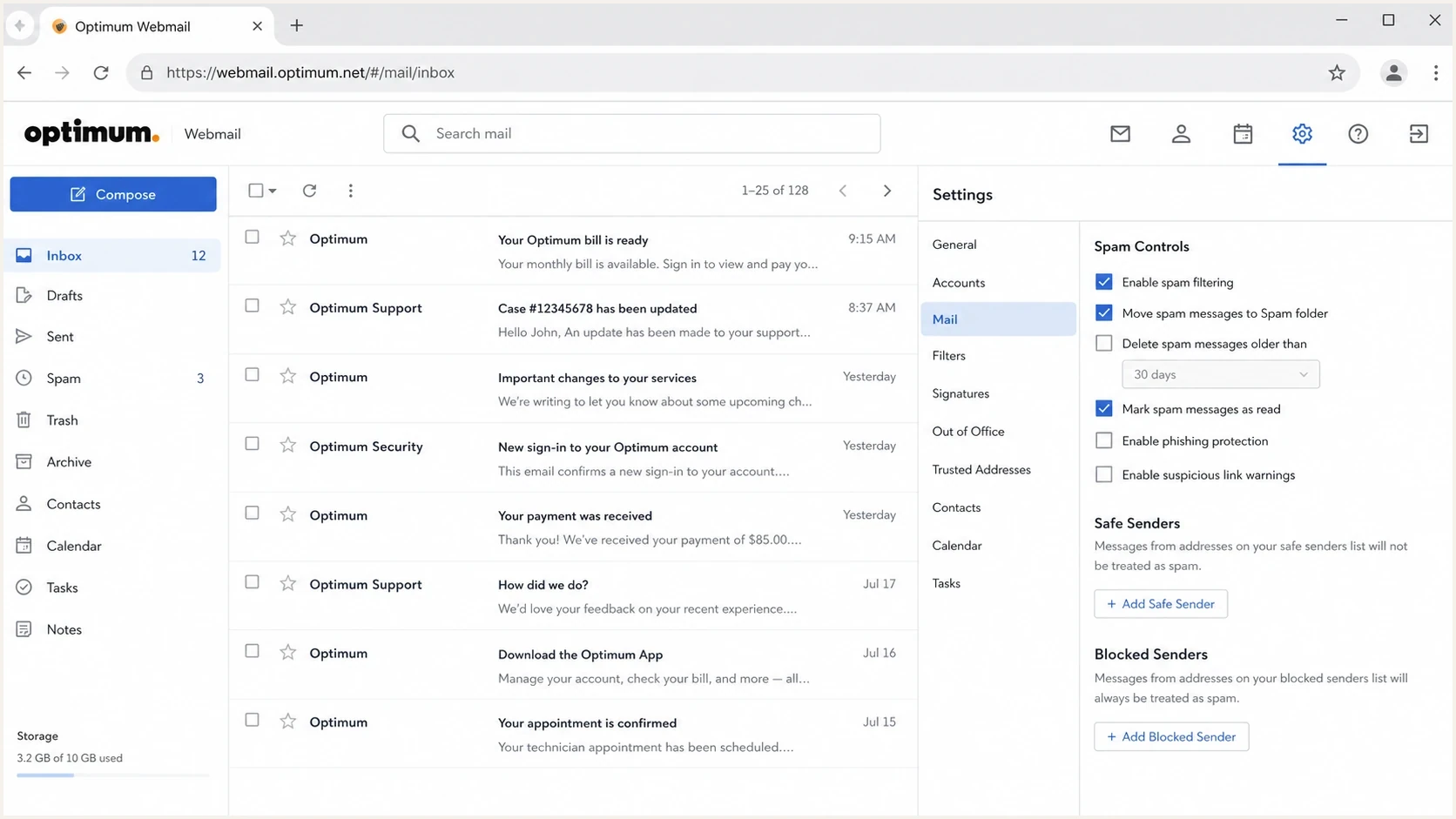The width and height of the screenshot is (1456, 819).
Task: Click Add Blocked Sender button
Action: coord(1171,736)
